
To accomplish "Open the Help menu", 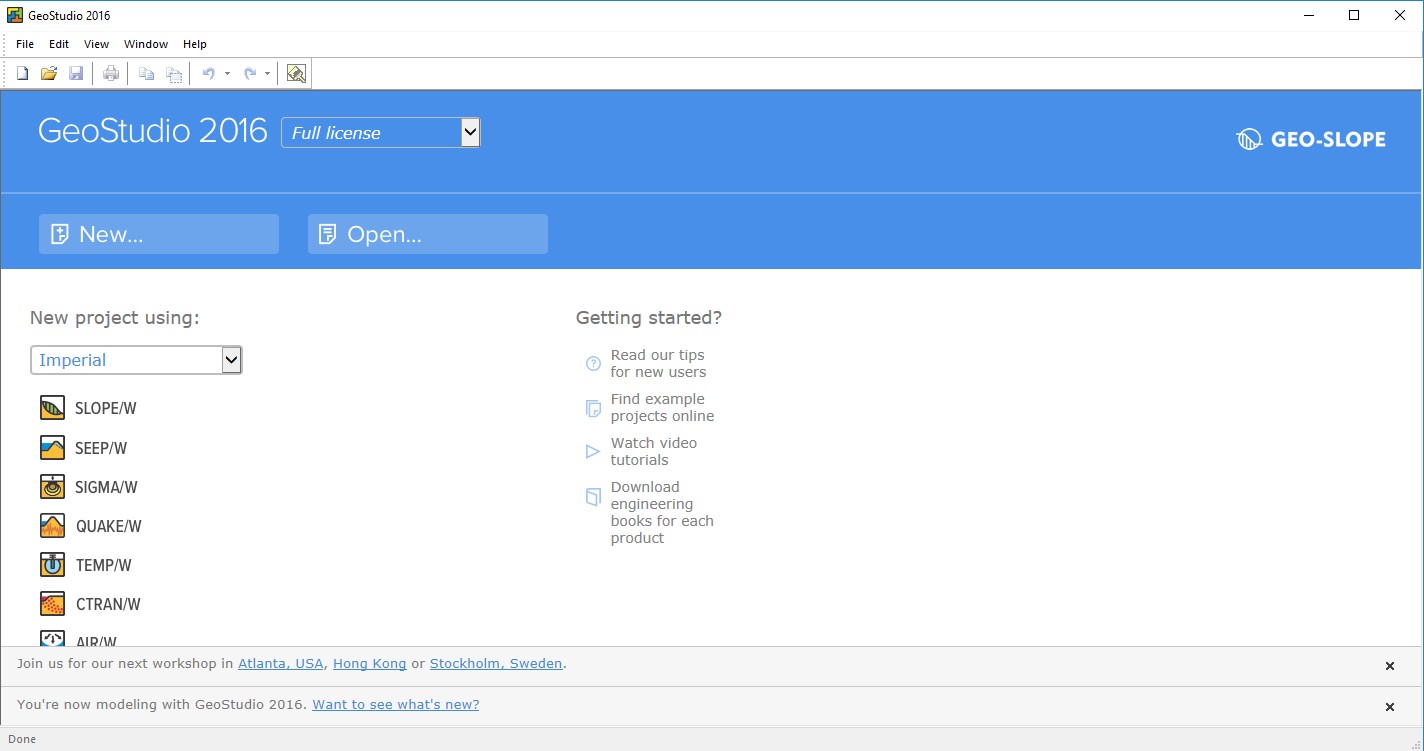I will pyautogui.click(x=195, y=44).
